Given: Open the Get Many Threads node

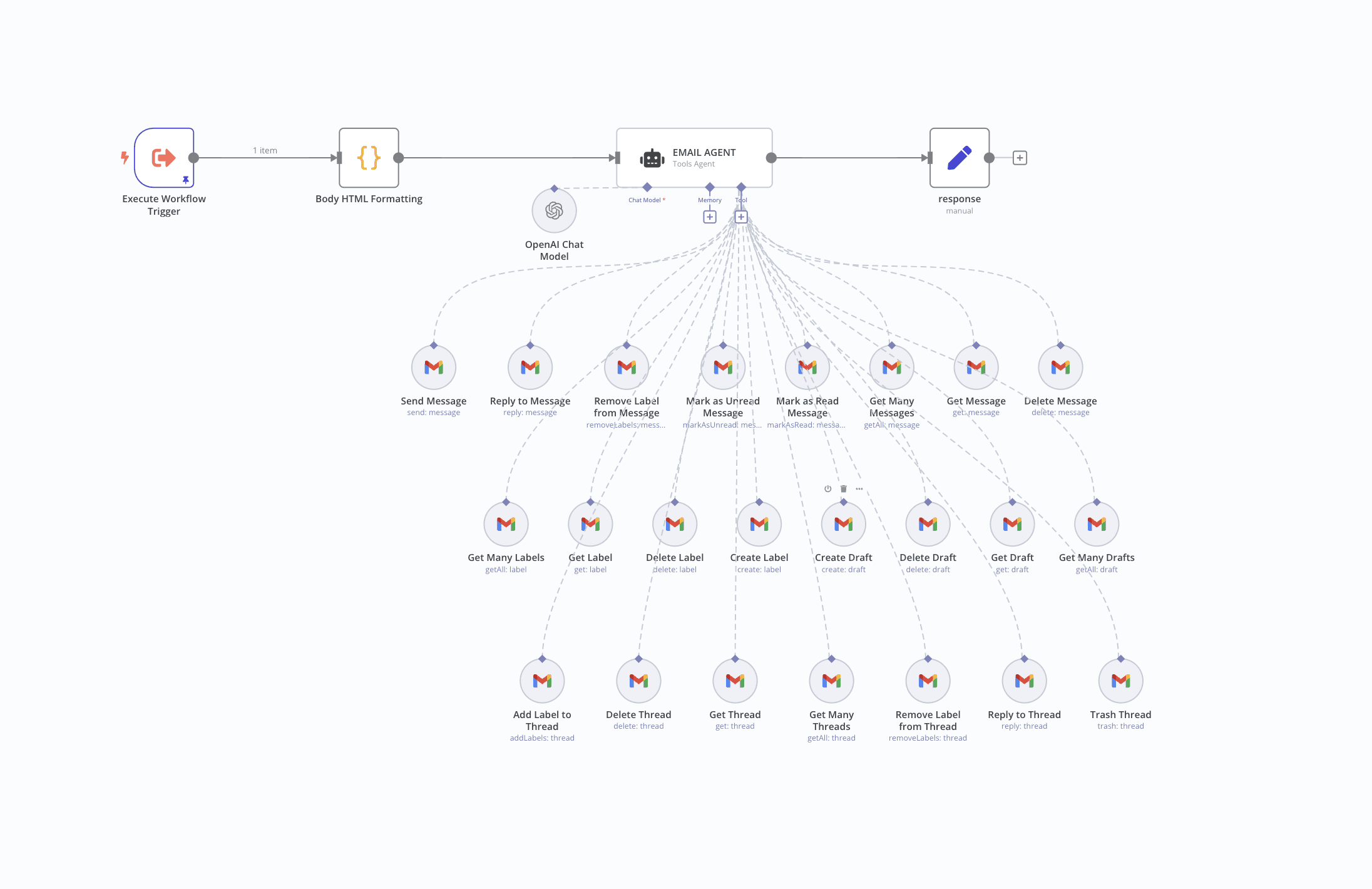Looking at the screenshot, I should [x=831, y=681].
